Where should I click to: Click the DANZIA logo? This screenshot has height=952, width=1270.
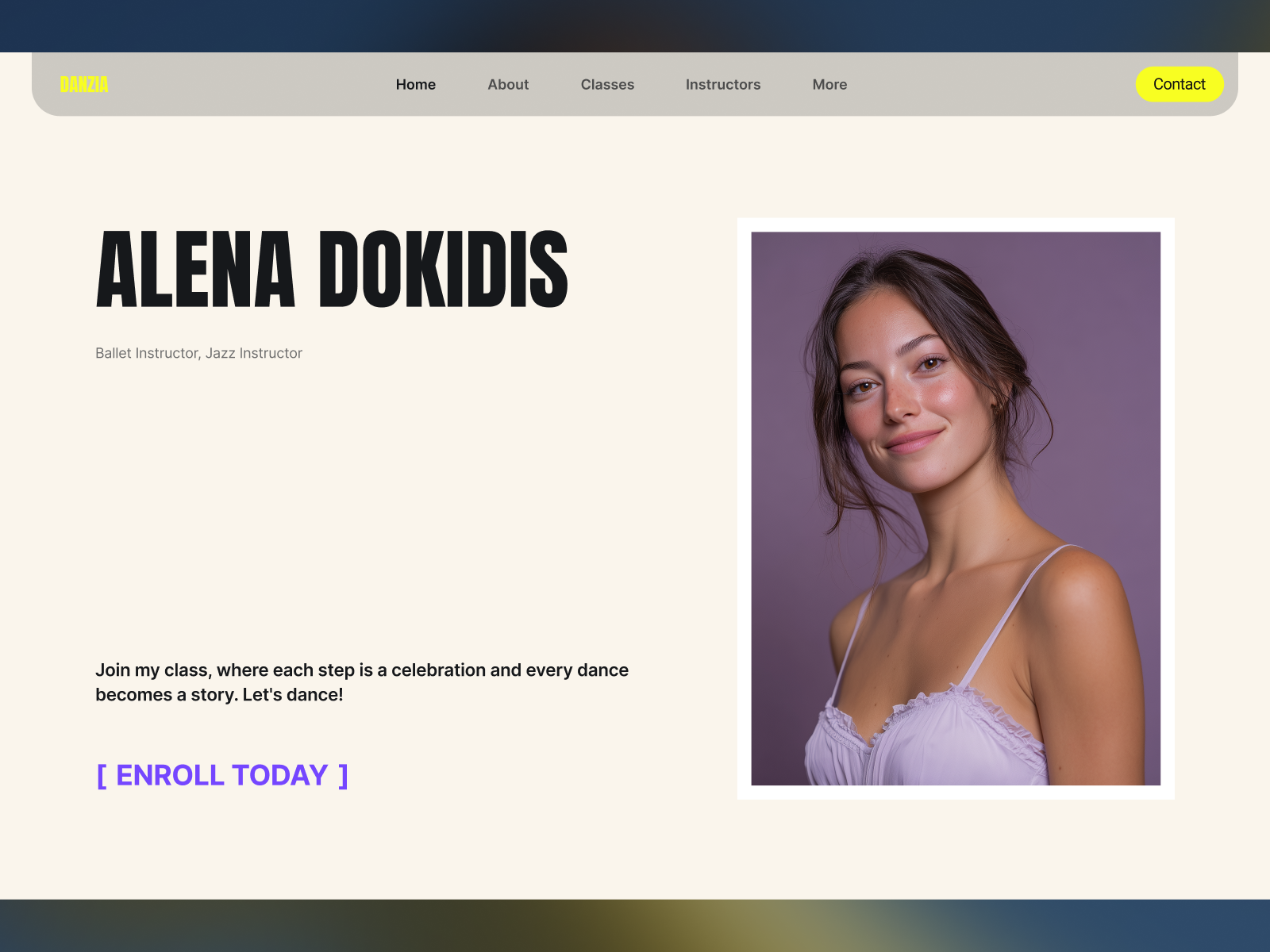(x=84, y=84)
